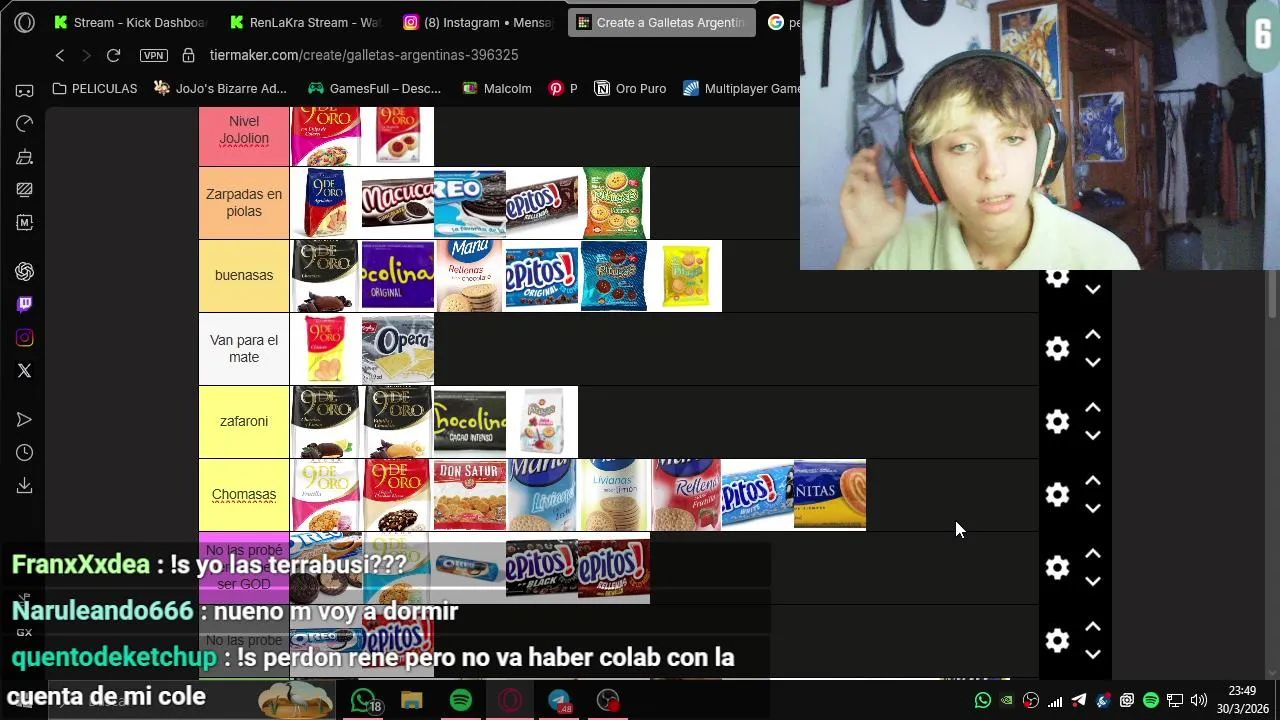Open the Pinterest P bookmark

(x=563, y=88)
